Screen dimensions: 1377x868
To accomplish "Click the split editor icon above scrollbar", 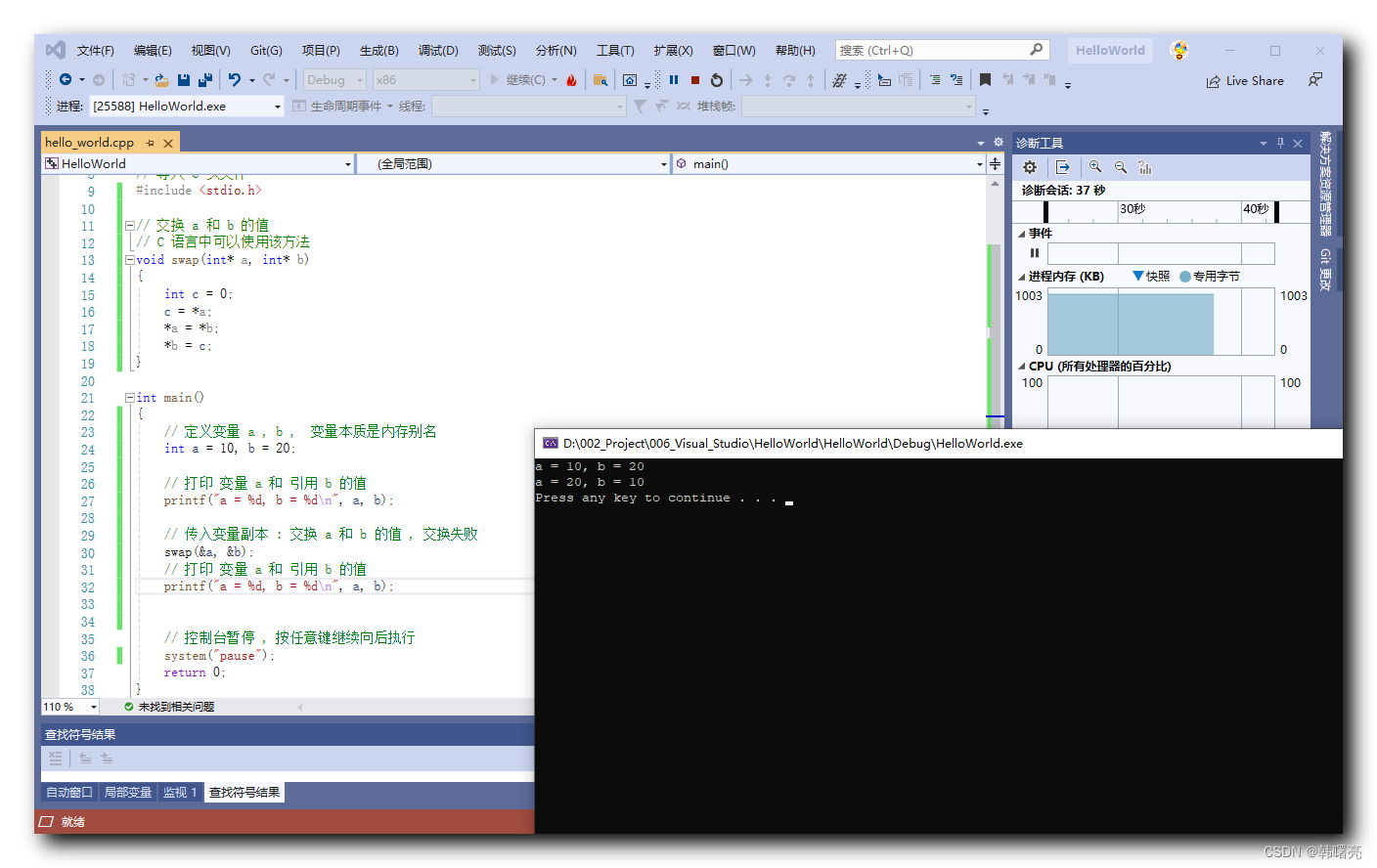I will (996, 163).
